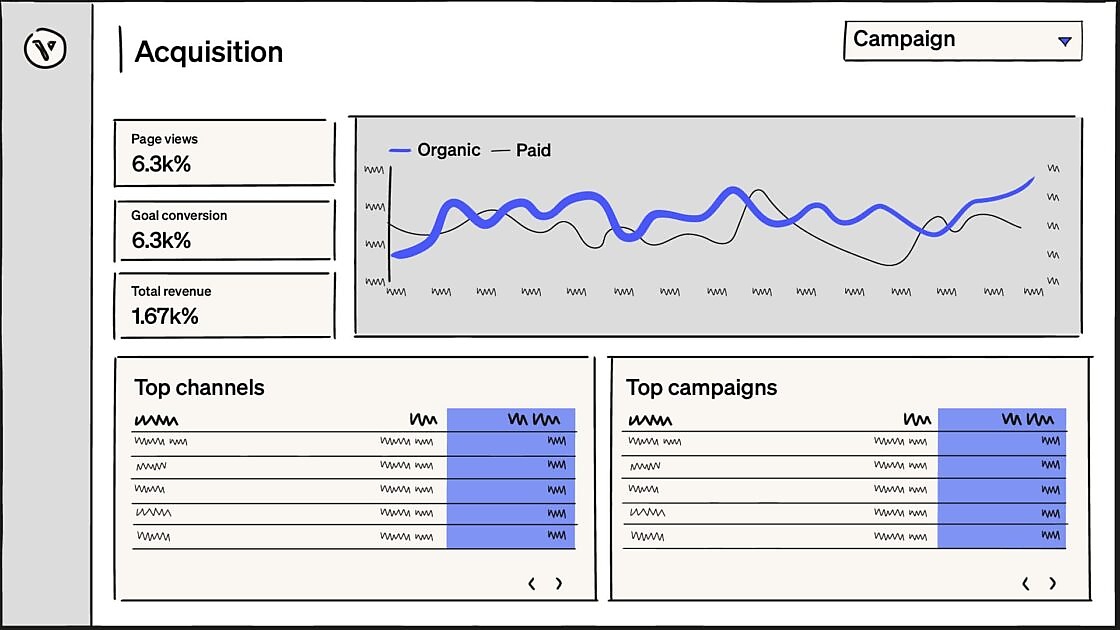
Task: Click the circular V logo in sidebar
Action: pyautogui.click(x=45, y=49)
